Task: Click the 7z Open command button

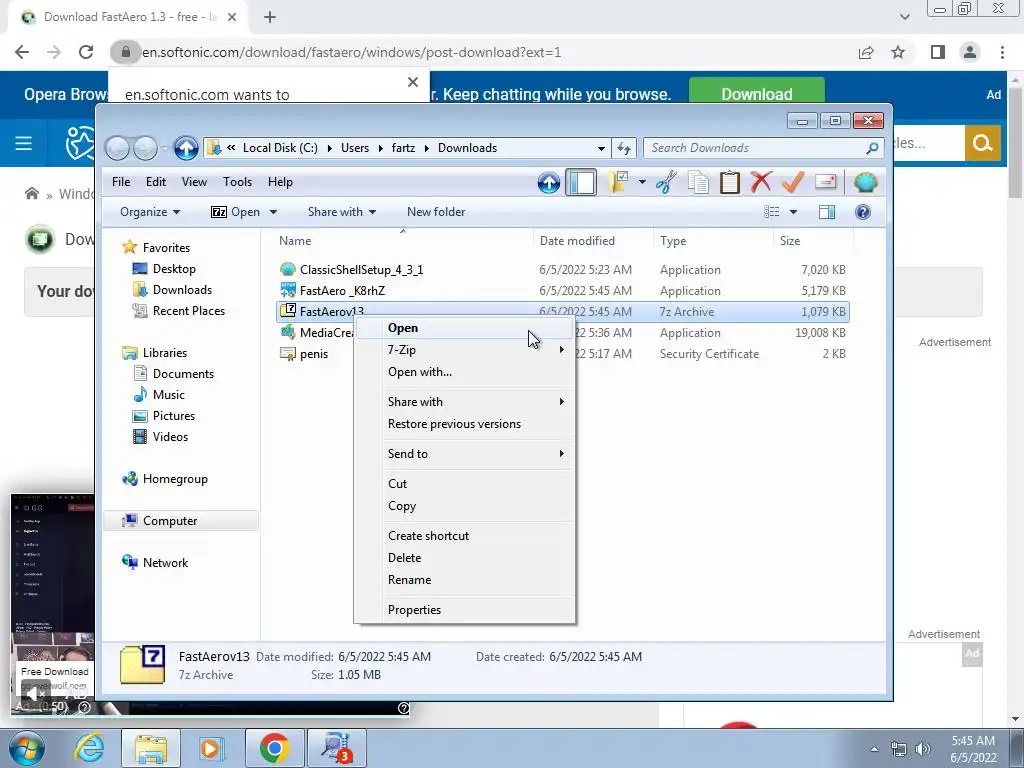Action: point(235,212)
